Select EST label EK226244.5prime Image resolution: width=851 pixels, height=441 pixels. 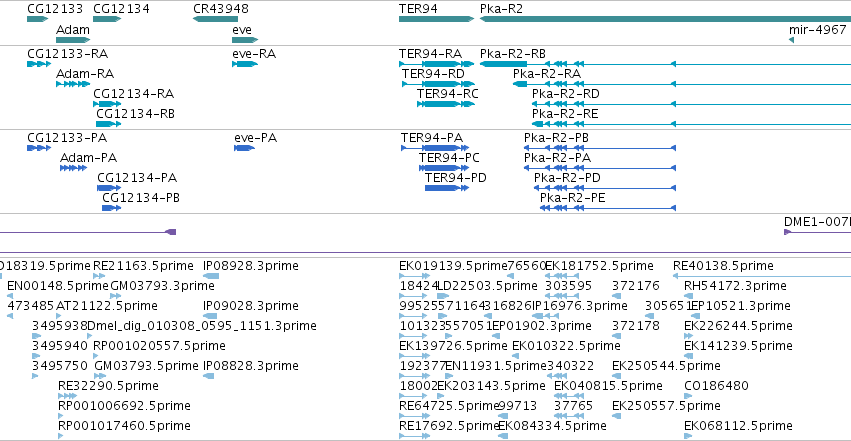click(738, 326)
